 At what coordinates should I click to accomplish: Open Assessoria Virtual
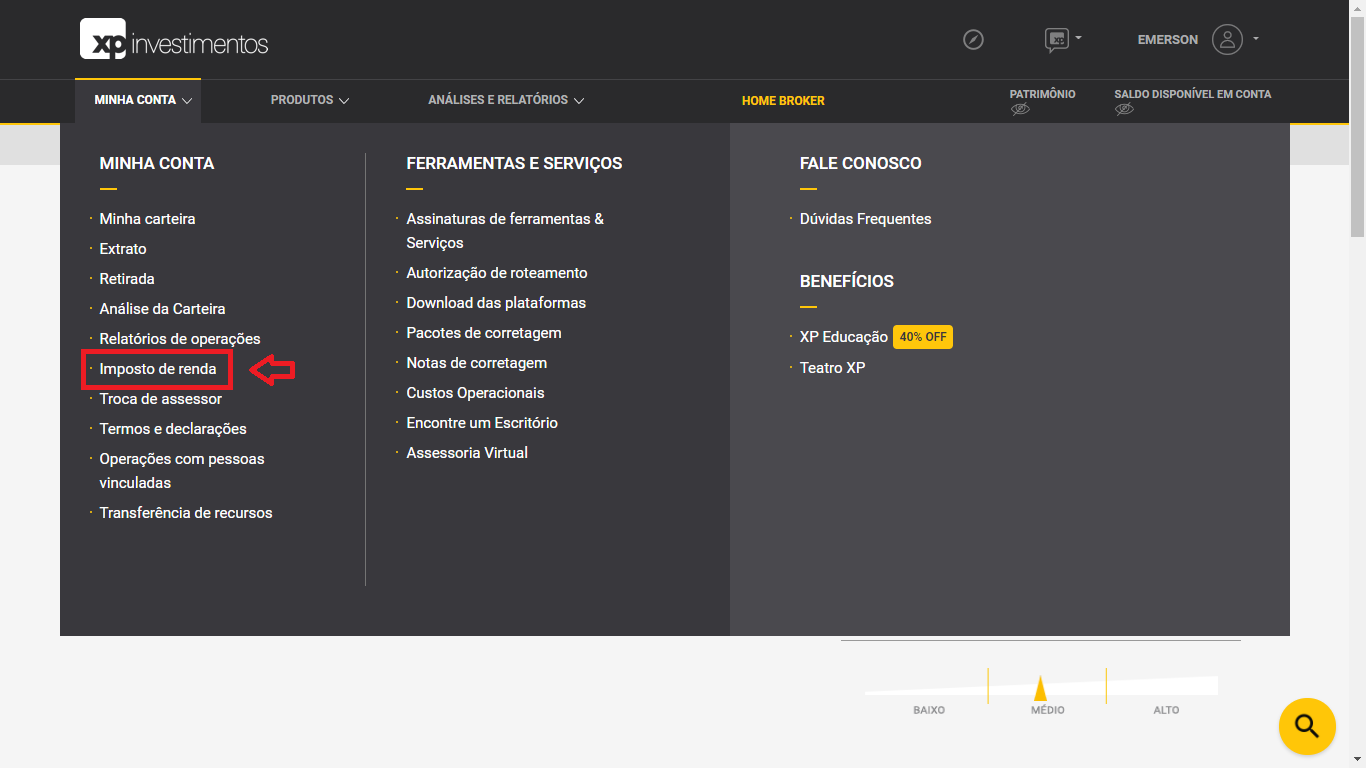tap(467, 453)
